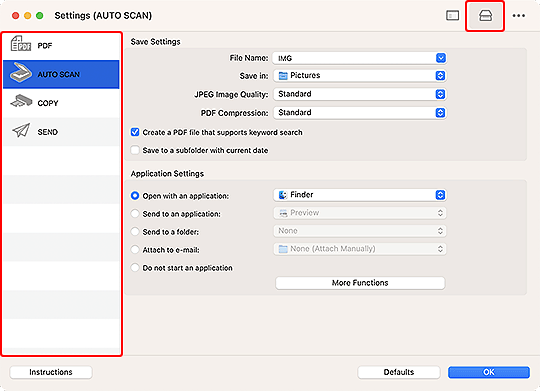Click the Preview app icon in dropdown
This screenshot has width=540, height=391.
point(283,213)
